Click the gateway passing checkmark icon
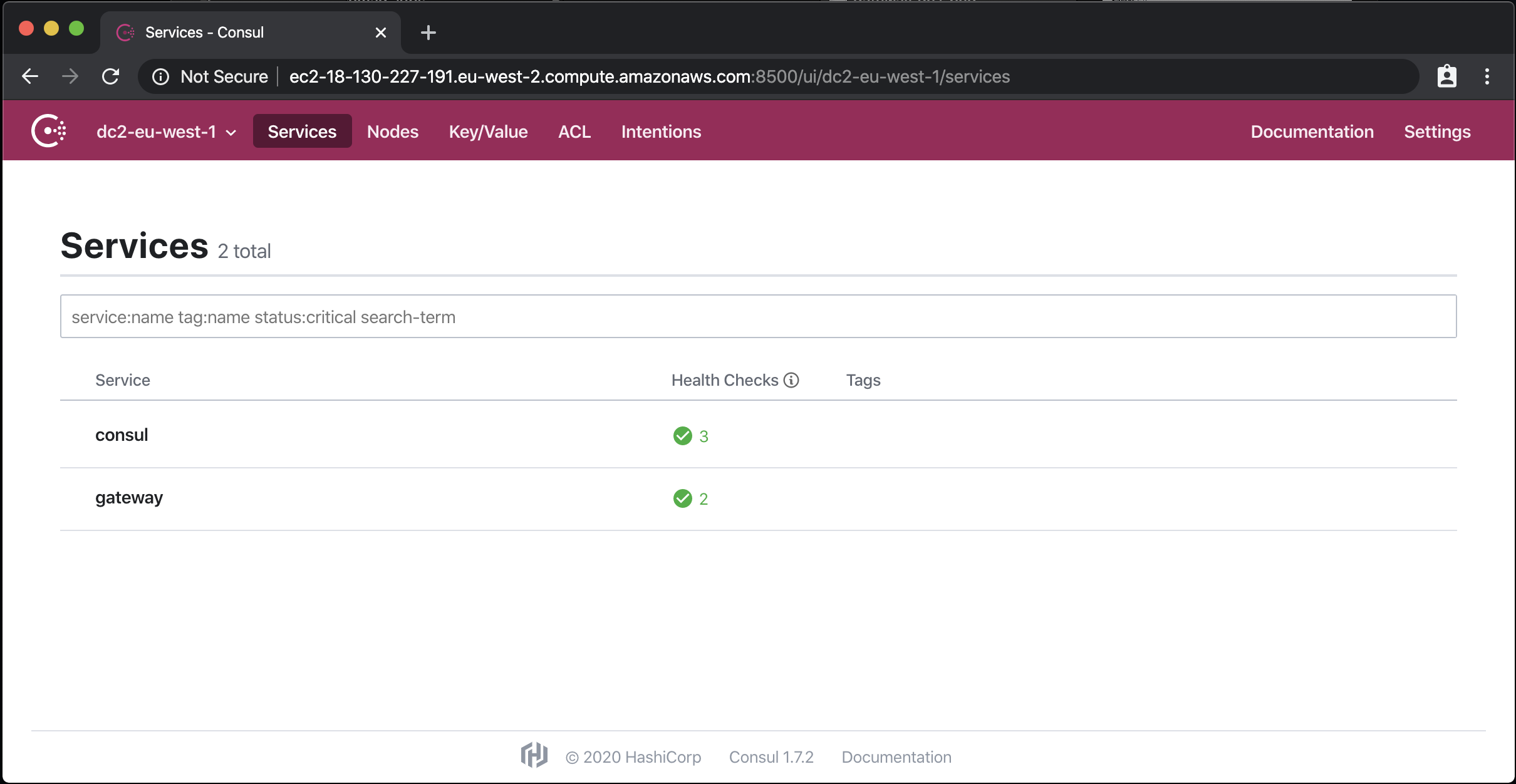The width and height of the screenshot is (1516, 784). tap(682, 498)
